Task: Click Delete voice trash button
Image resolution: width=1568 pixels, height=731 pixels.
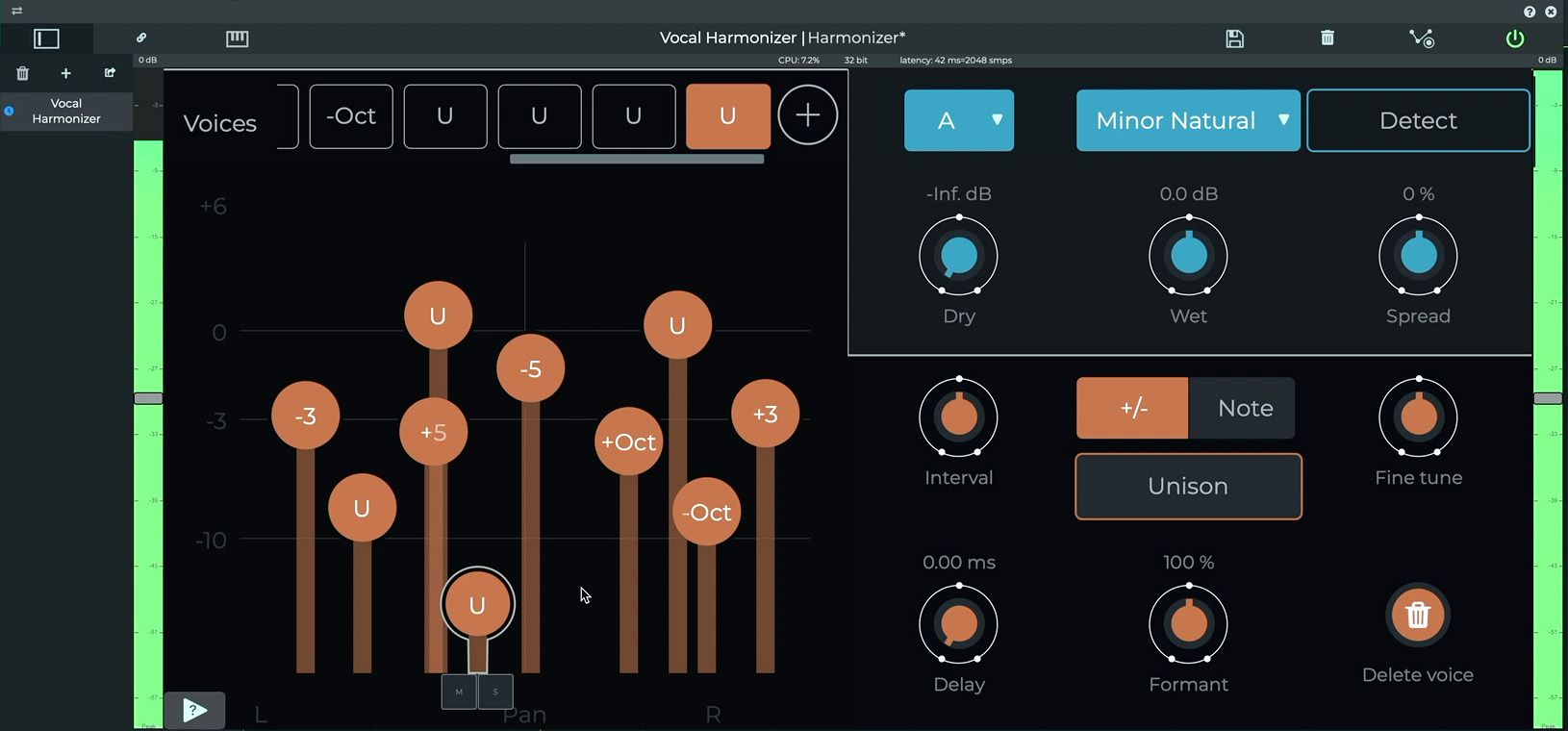Action: (x=1418, y=616)
